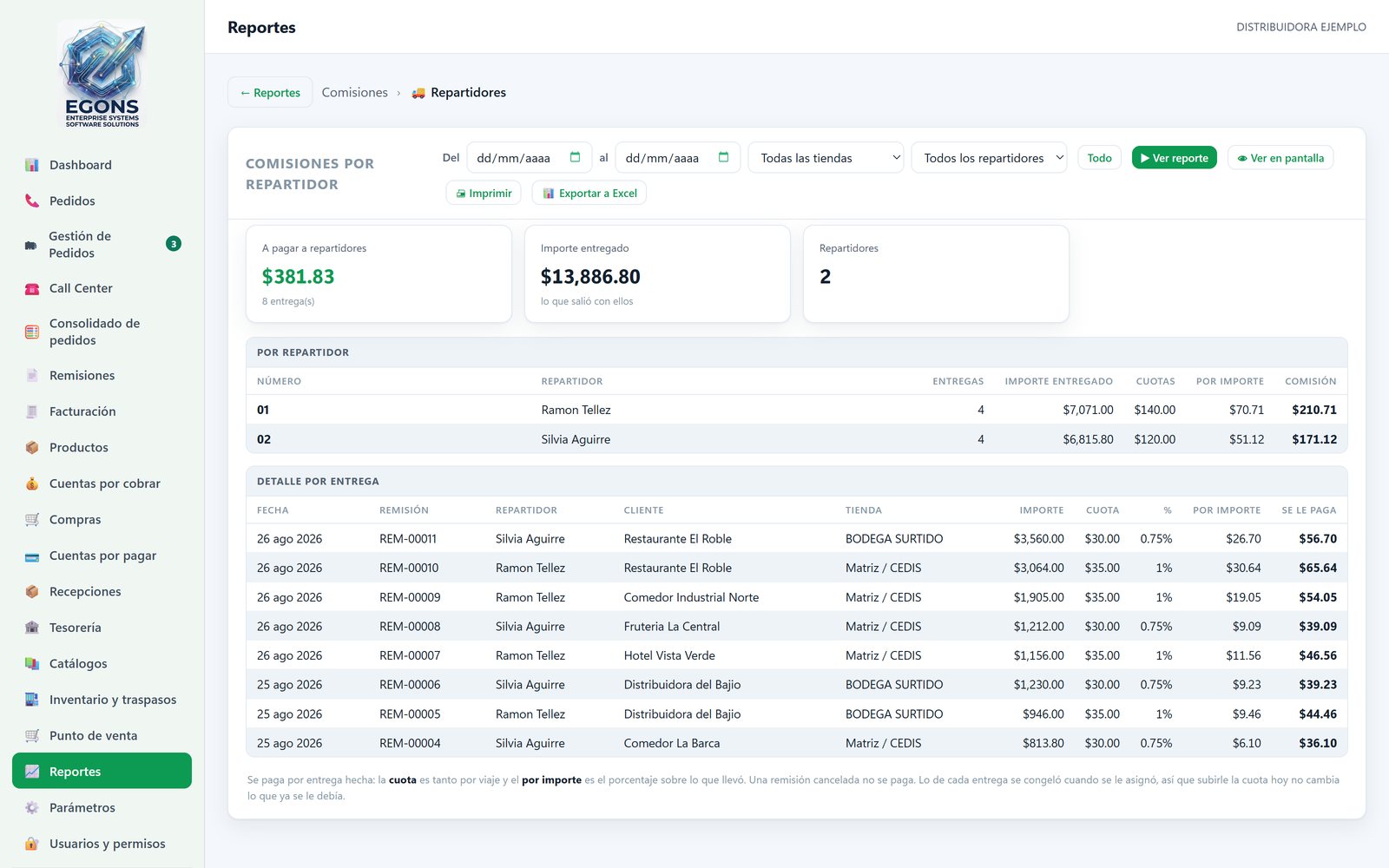Export the report with Exportar a Excel
This screenshot has height=868, width=1389.
click(589, 193)
